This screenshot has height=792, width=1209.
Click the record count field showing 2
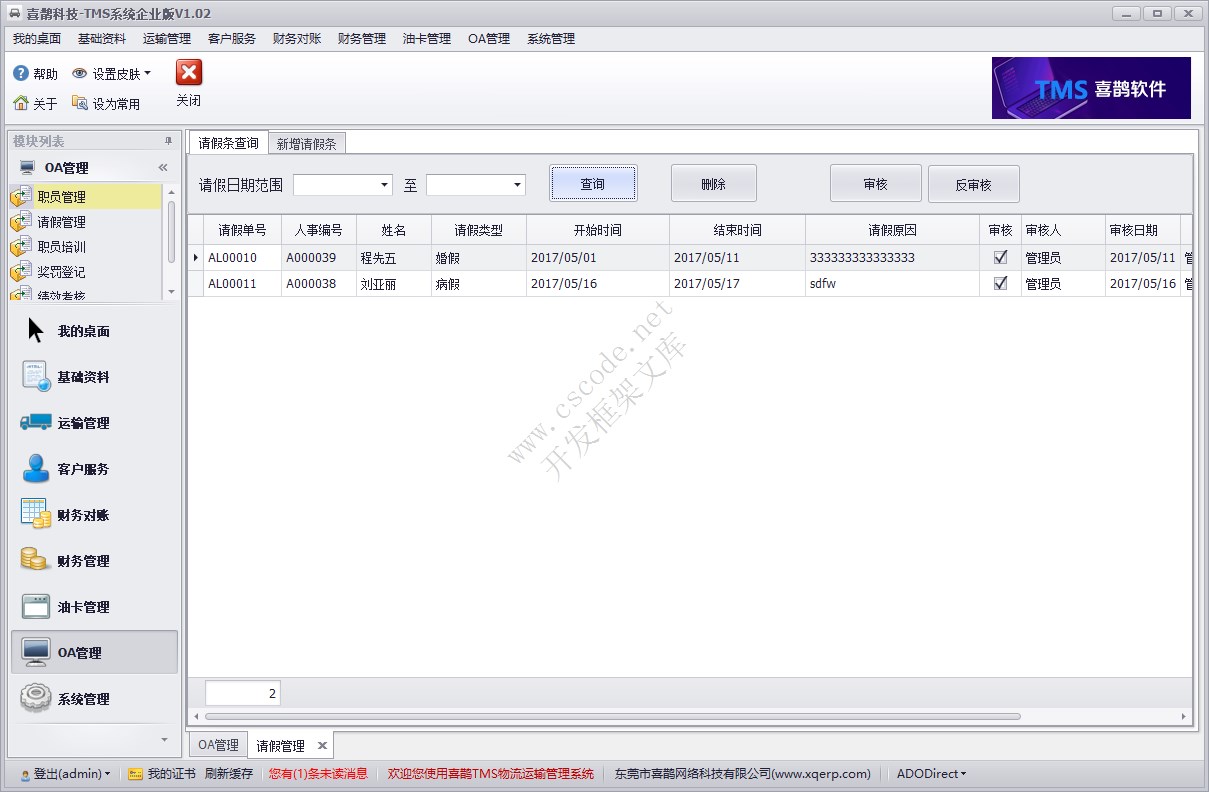pos(243,693)
